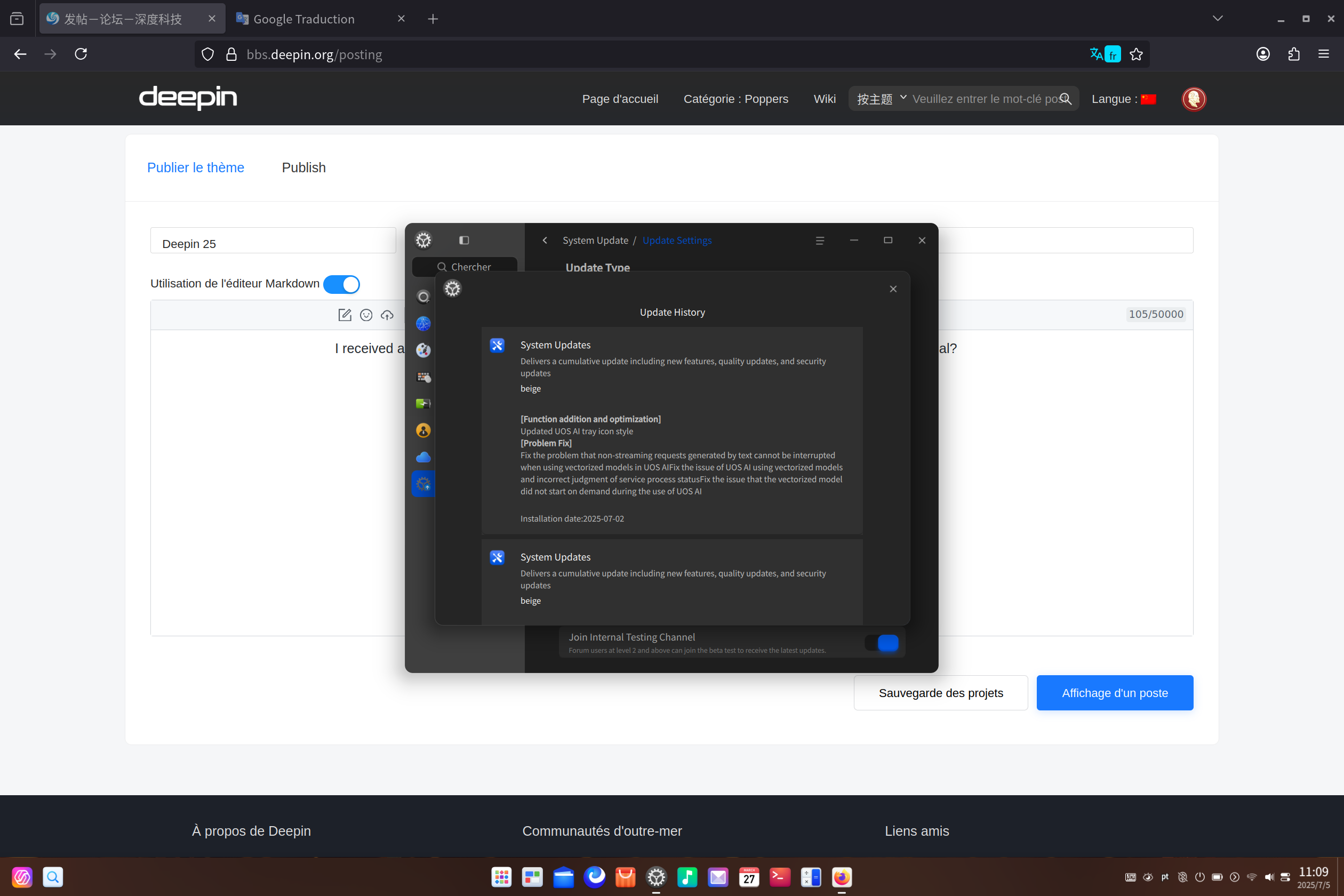Toggle the Control Center sidebar panel icon
This screenshot has height=896, width=1344.
(x=464, y=240)
